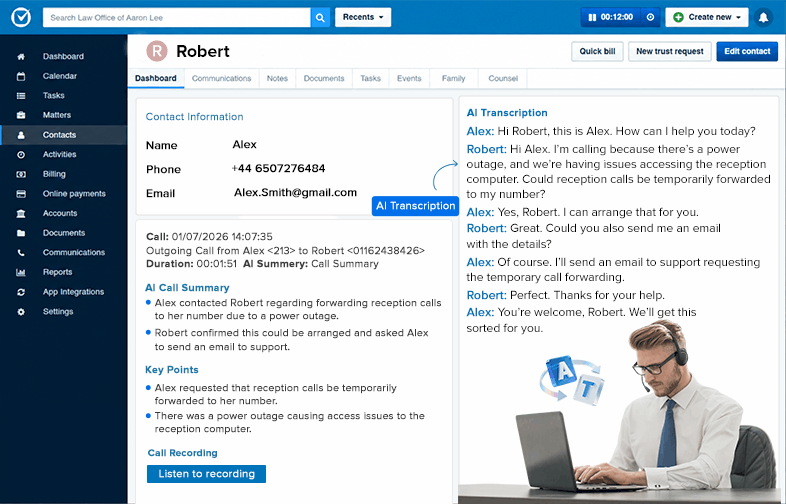The image size is (786, 504).
Task: Open Settings label in the sidebar
Action: point(58,312)
